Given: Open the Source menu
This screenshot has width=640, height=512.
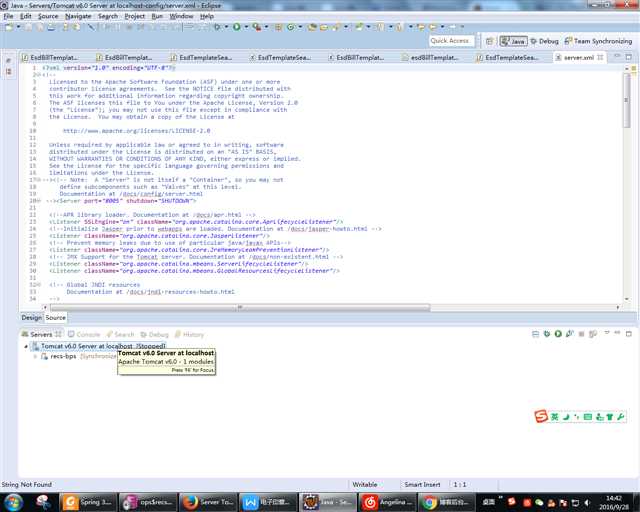Looking at the screenshot, I should [48, 16].
